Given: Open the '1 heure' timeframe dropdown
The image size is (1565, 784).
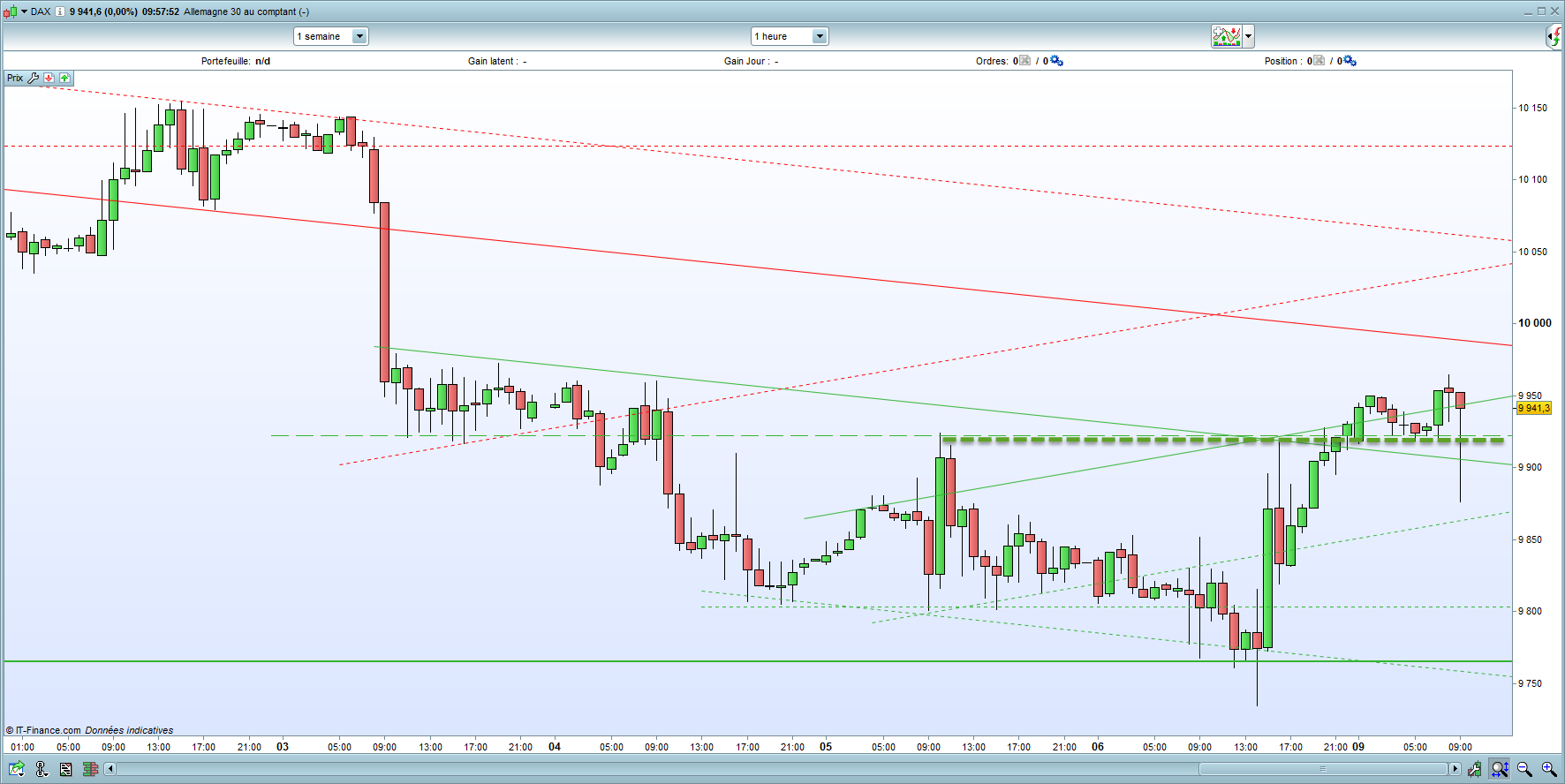Looking at the screenshot, I should point(790,36).
